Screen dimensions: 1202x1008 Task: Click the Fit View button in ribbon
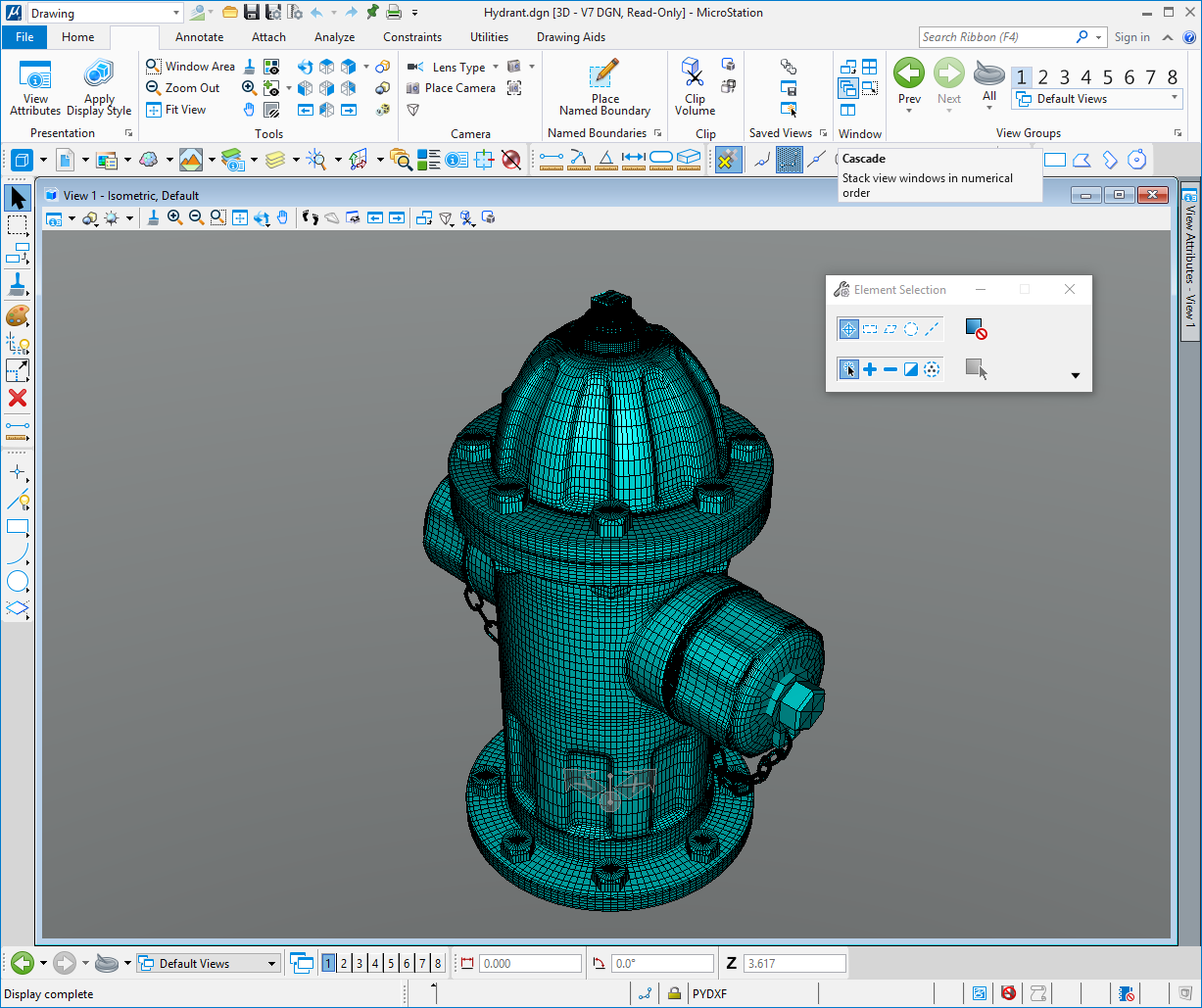point(176,110)
